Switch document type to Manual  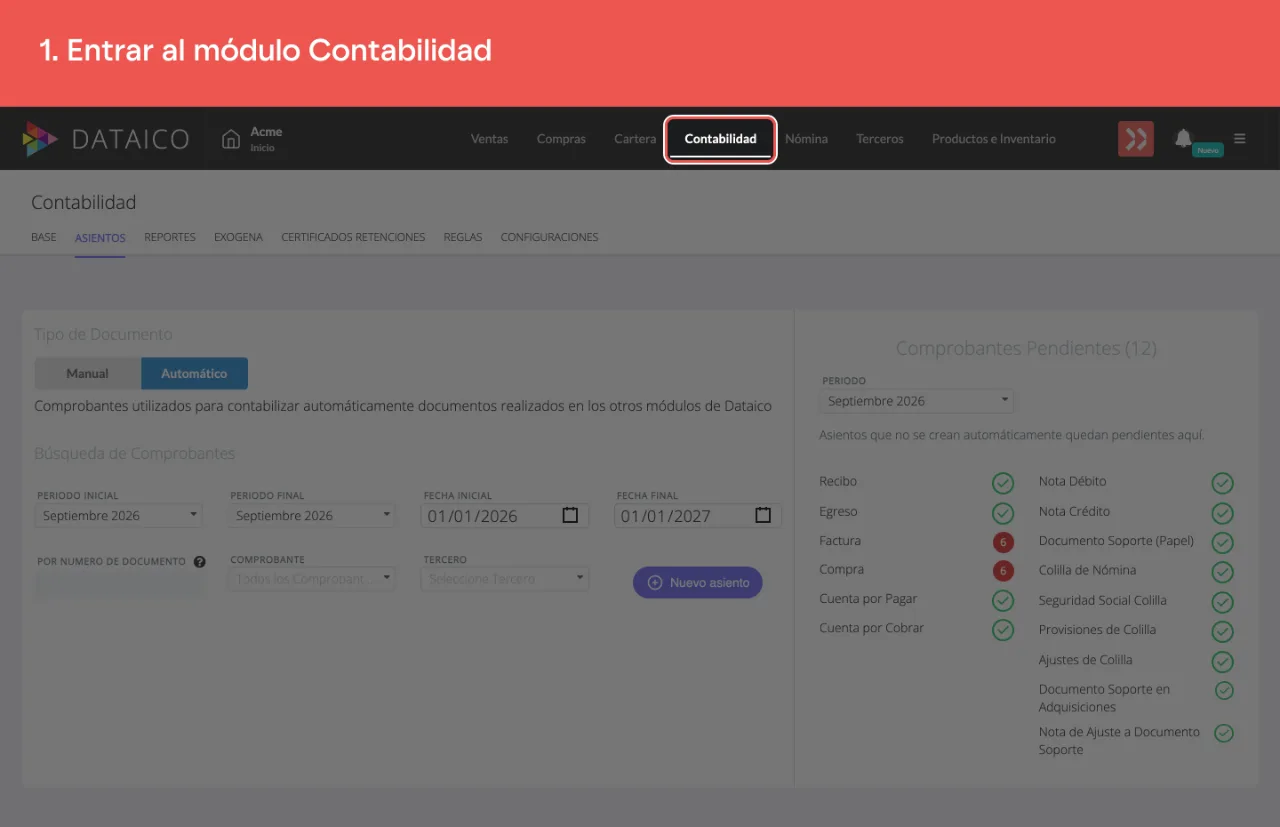[x=88, y=373]
